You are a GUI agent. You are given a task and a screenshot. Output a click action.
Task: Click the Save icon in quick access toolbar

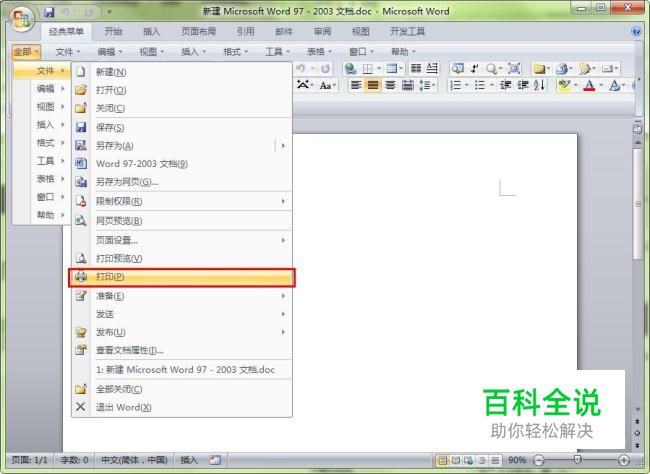pyautogui.click(x=49, y=12)
